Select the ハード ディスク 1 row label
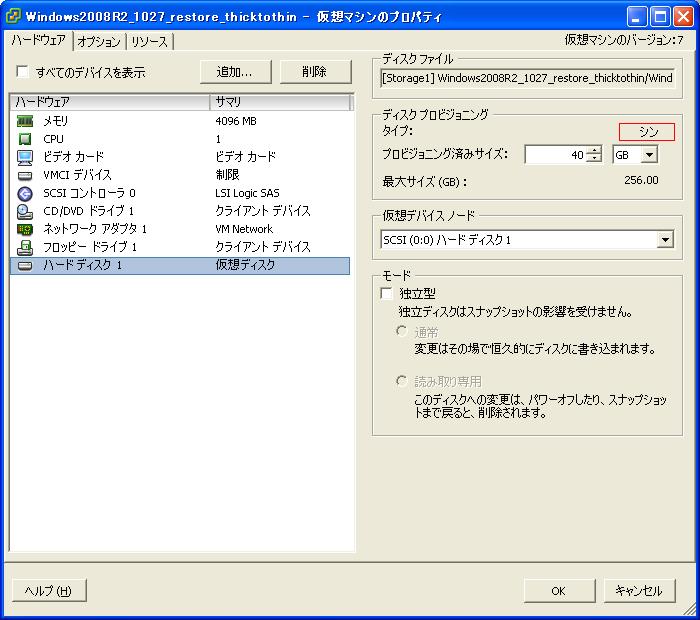Image resolution: width=700 pixels, height=620 pixels. [83, 265]
